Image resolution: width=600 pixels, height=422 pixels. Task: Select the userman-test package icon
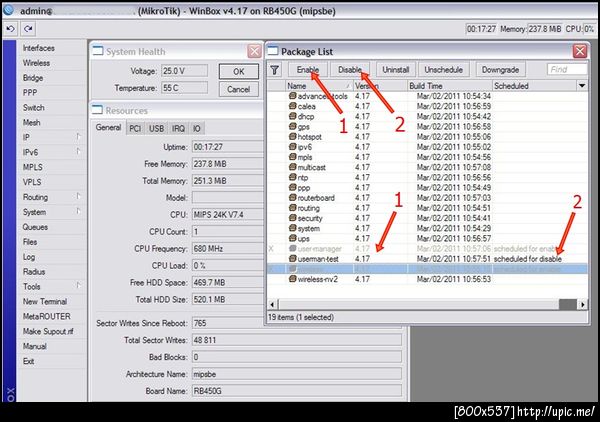[x=292, y=259]
